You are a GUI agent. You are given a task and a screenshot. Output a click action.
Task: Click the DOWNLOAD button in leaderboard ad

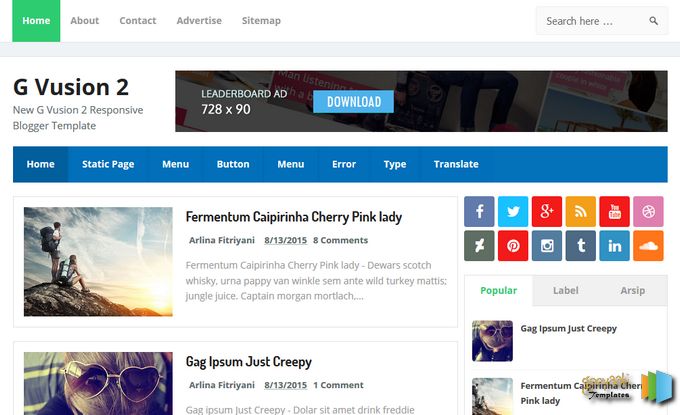pos(353,102)
